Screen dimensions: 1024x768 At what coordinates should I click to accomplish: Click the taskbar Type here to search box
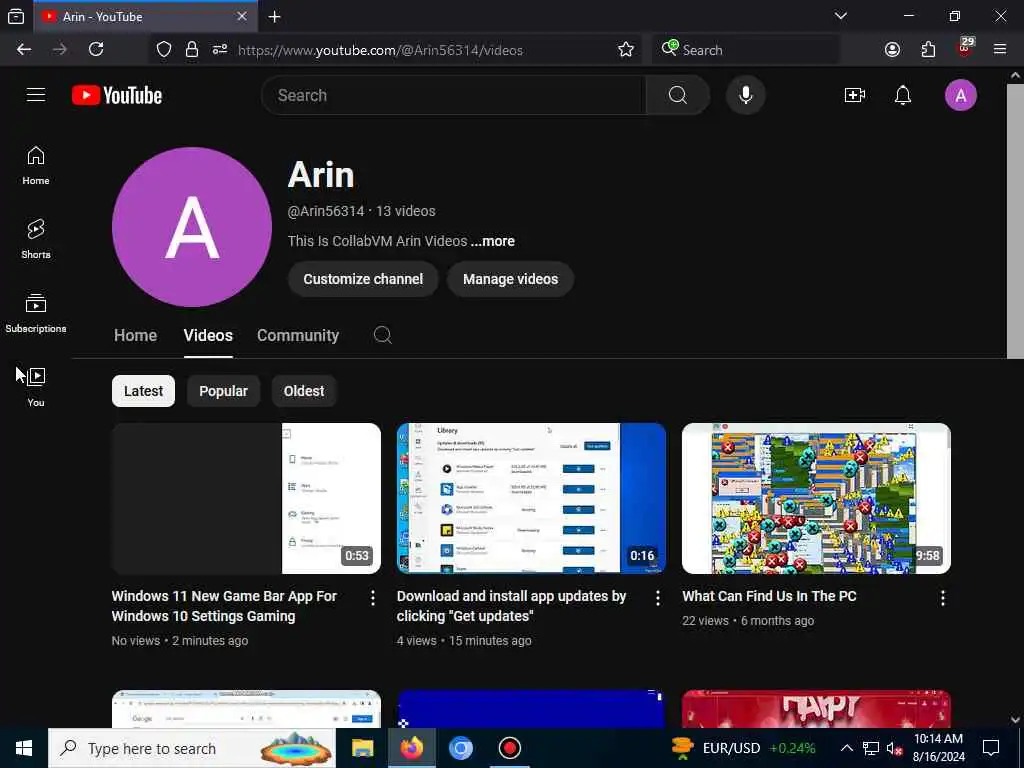point(191,748)
